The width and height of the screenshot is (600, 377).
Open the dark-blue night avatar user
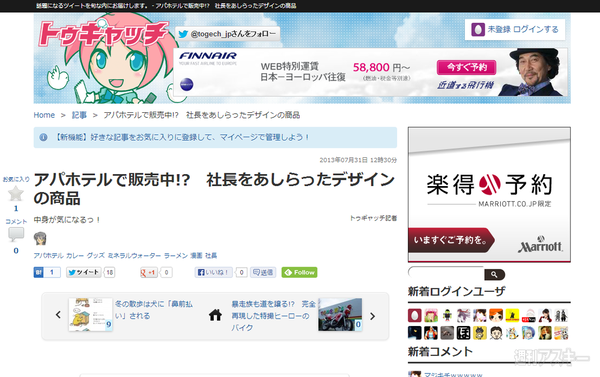pyautogui.click(x=414, y=333)
